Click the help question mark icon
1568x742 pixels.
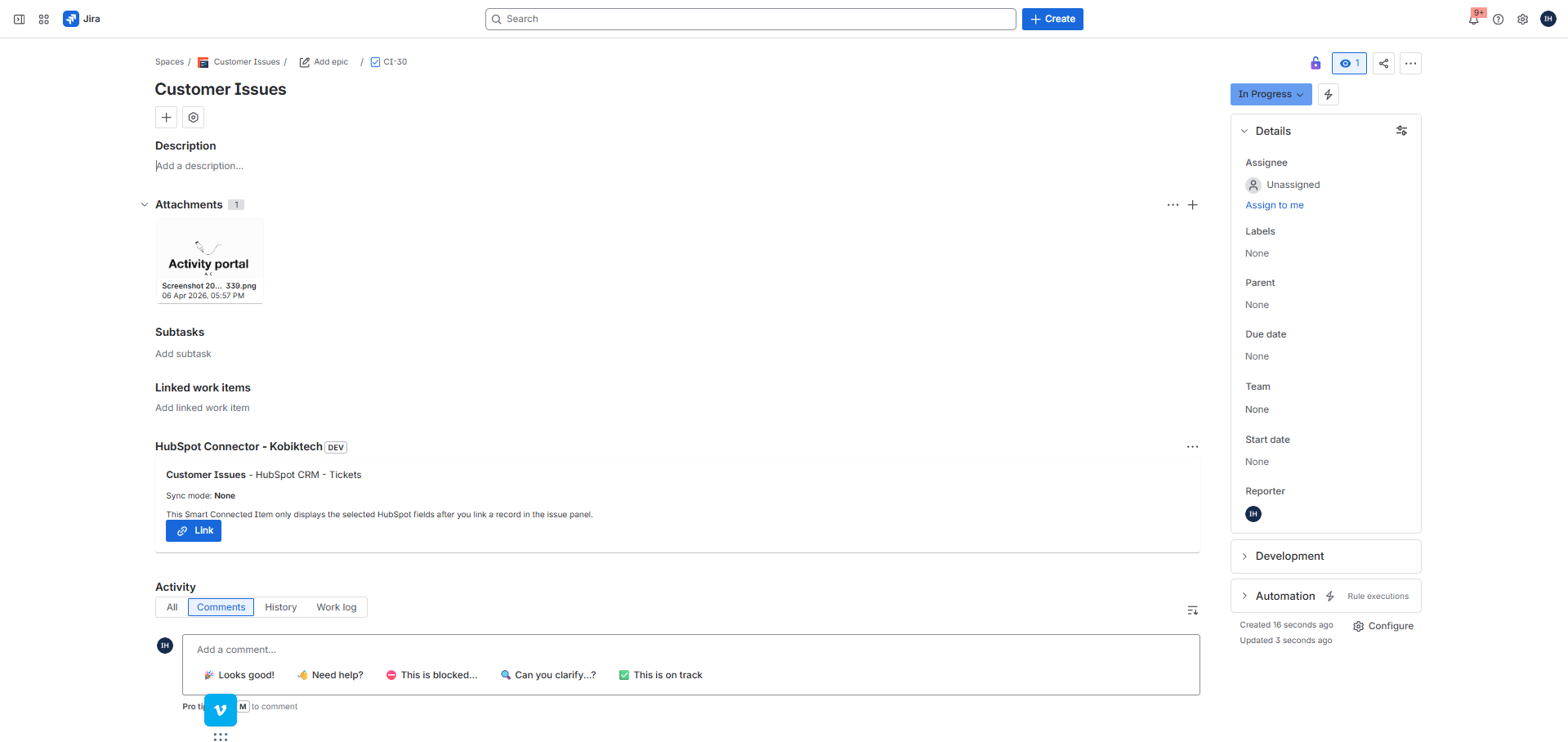pyautogui.click(x=1499, y=18)
